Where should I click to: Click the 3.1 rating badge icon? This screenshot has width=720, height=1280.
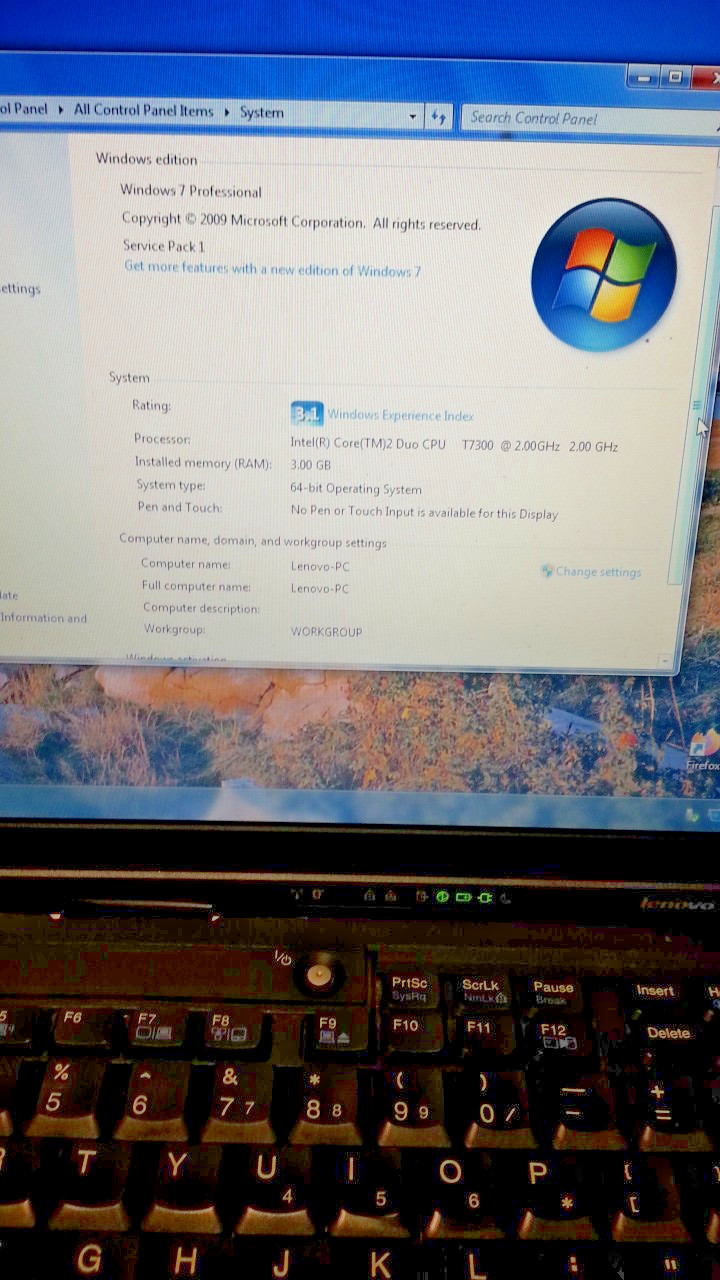click(x=307, y=414)
